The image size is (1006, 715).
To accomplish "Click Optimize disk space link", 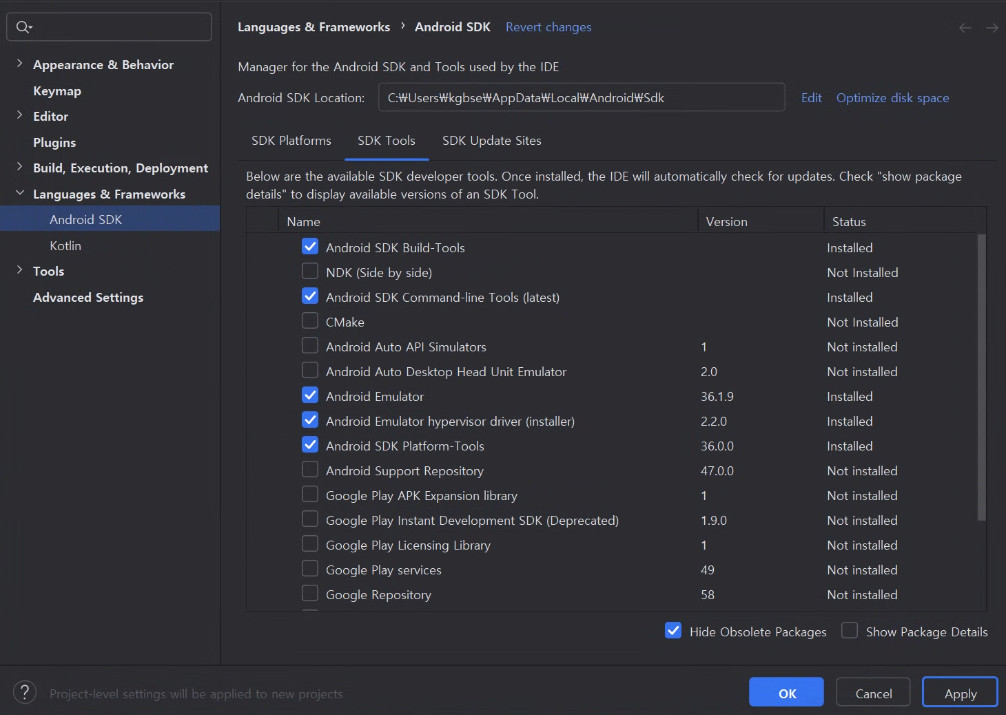I will click(x=892, y=98).
